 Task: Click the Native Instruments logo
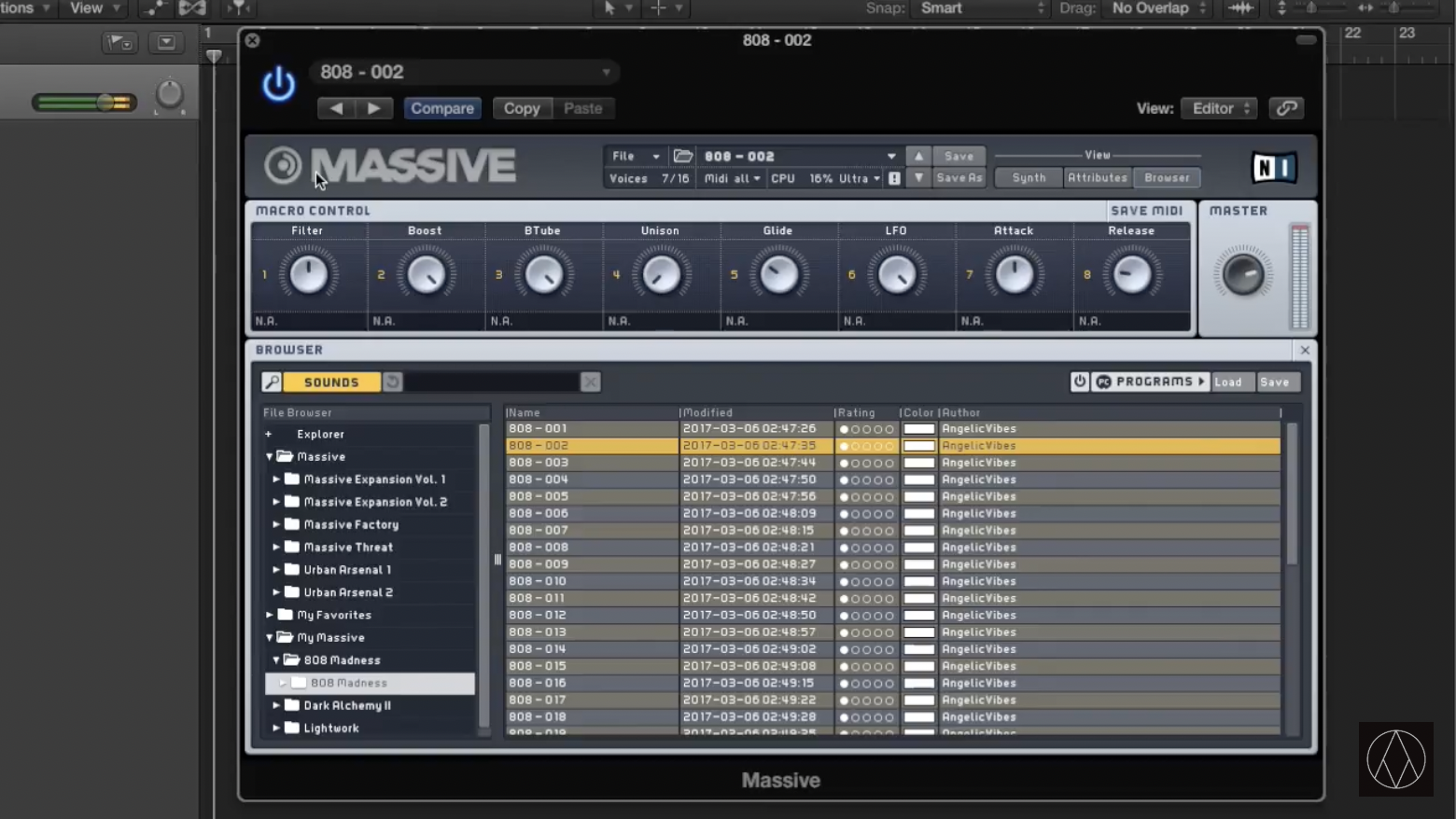[x=1273, y=168]
